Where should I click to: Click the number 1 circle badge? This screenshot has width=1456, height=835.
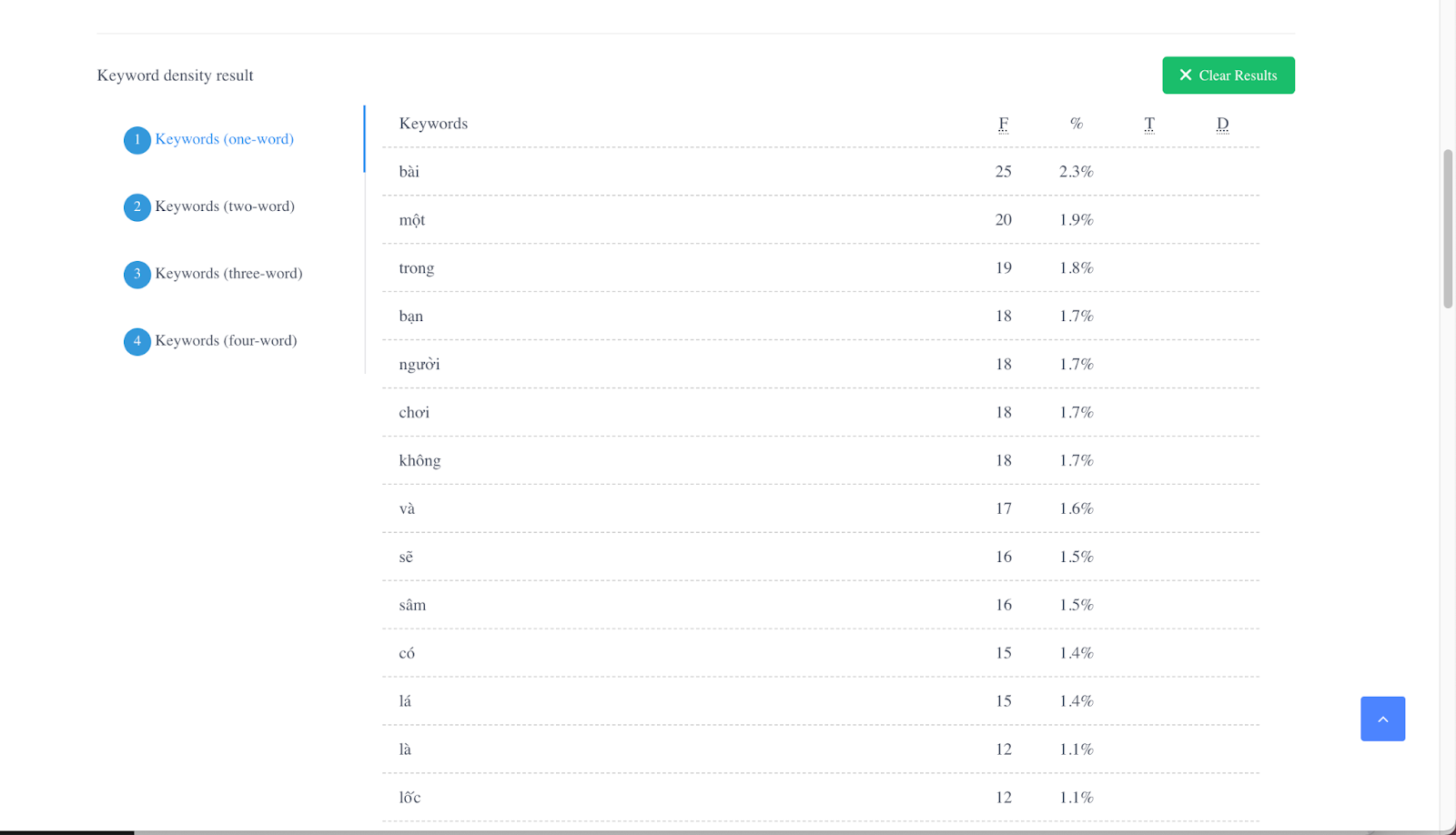[x=137, y=140]
